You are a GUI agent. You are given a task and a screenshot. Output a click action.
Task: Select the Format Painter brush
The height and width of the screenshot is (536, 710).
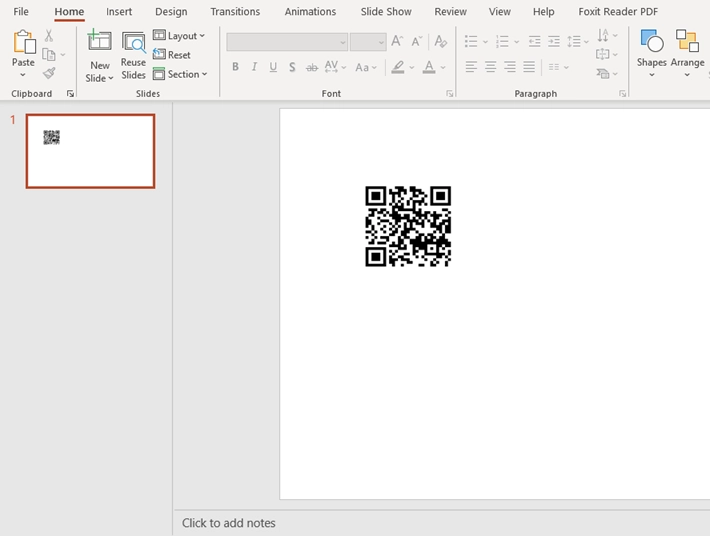49,73
